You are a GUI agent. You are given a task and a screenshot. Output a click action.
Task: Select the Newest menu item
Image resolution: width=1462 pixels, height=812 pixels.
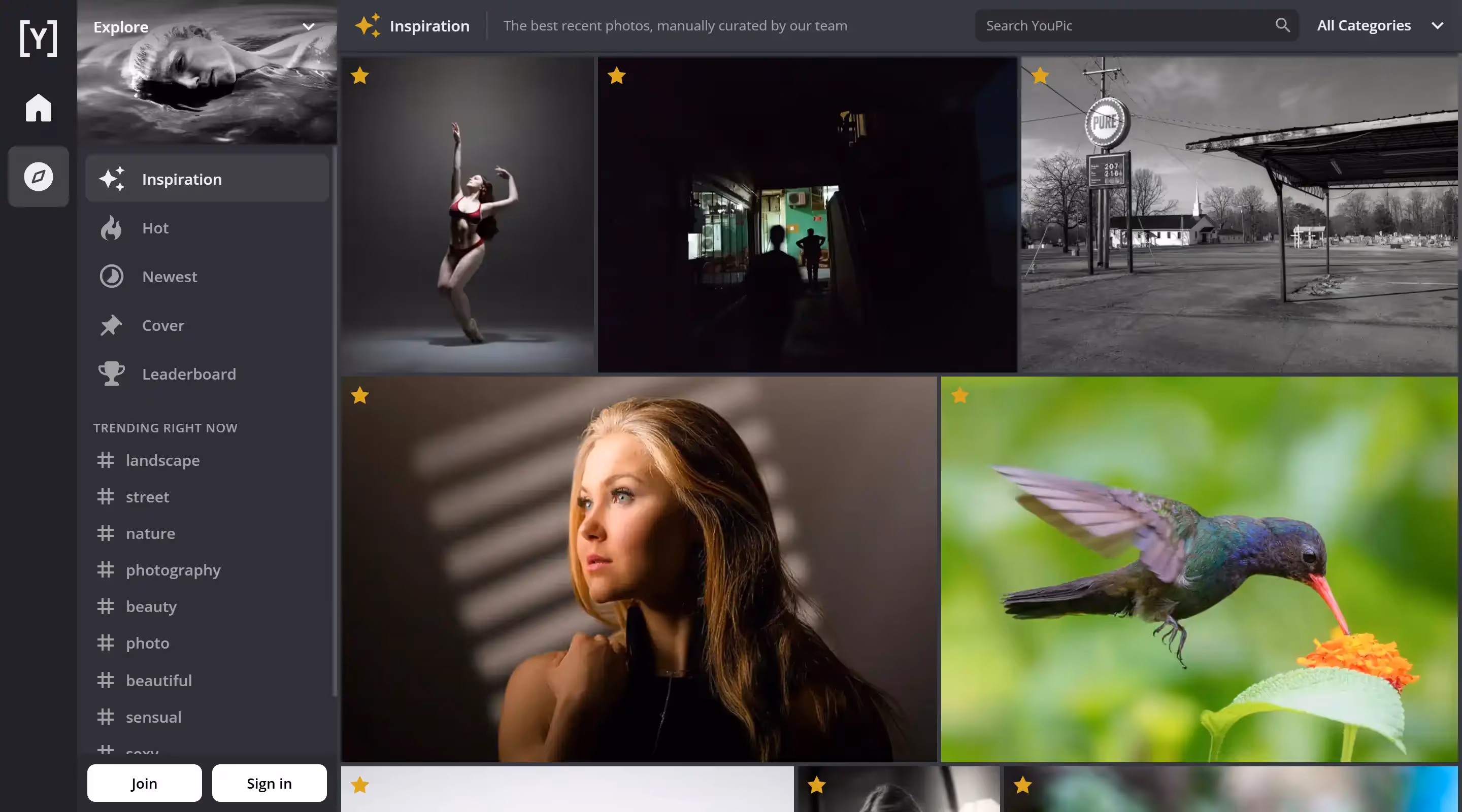pos(207,277)
